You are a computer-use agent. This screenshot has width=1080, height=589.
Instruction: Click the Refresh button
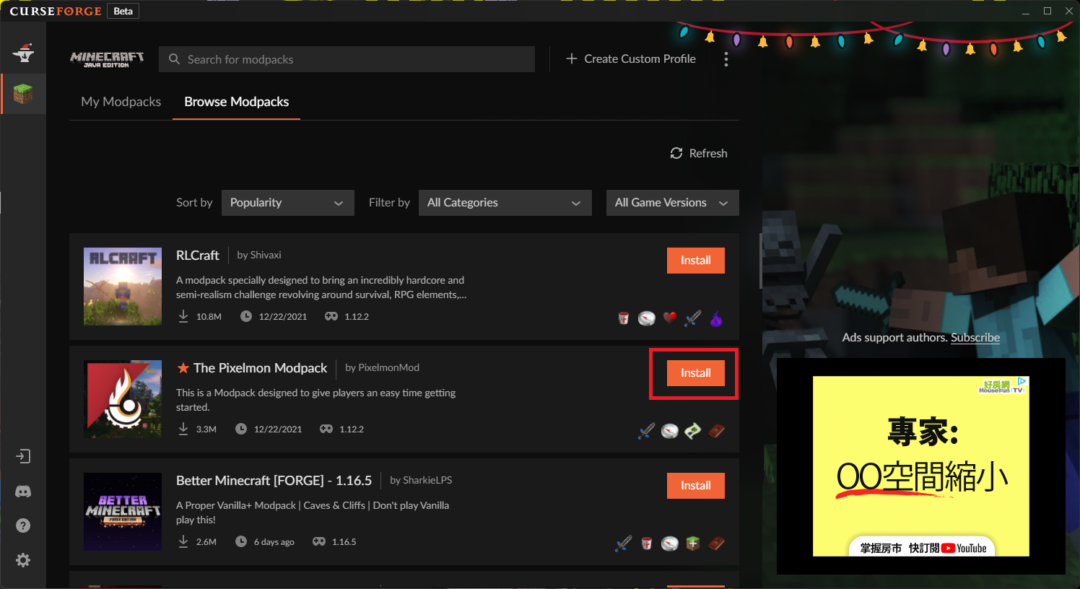(698, 153)
